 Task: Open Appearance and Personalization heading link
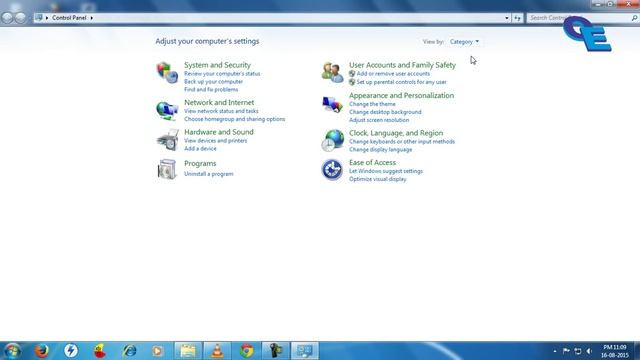401,96
